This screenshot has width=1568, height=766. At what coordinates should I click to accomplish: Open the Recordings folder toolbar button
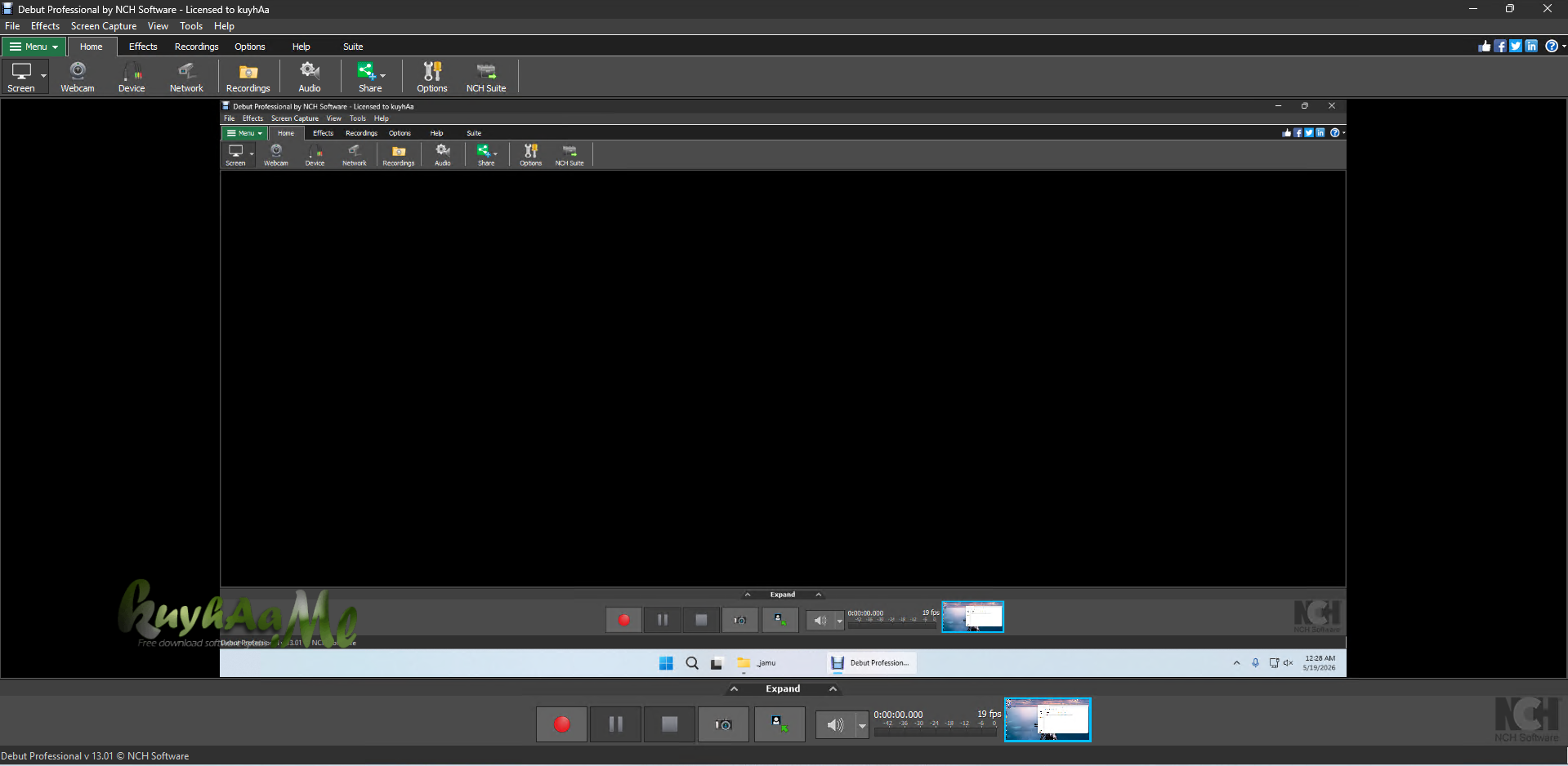248,77
